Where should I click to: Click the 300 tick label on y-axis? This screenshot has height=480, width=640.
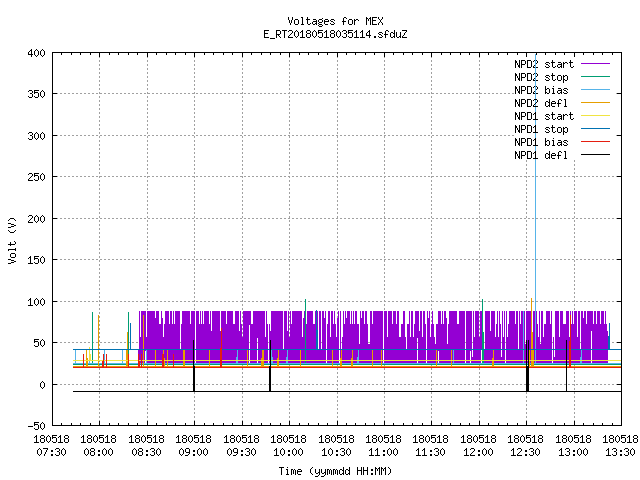coord(36,136)
